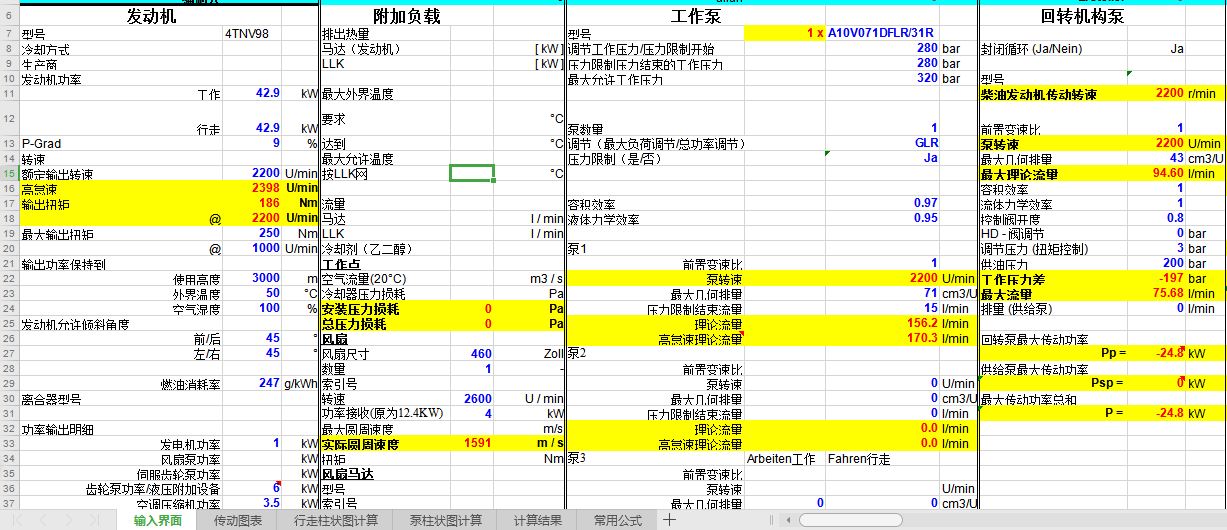Select the 空气湿度 value 100
Screen dimensions: 1227x530
tap(252, 308)
